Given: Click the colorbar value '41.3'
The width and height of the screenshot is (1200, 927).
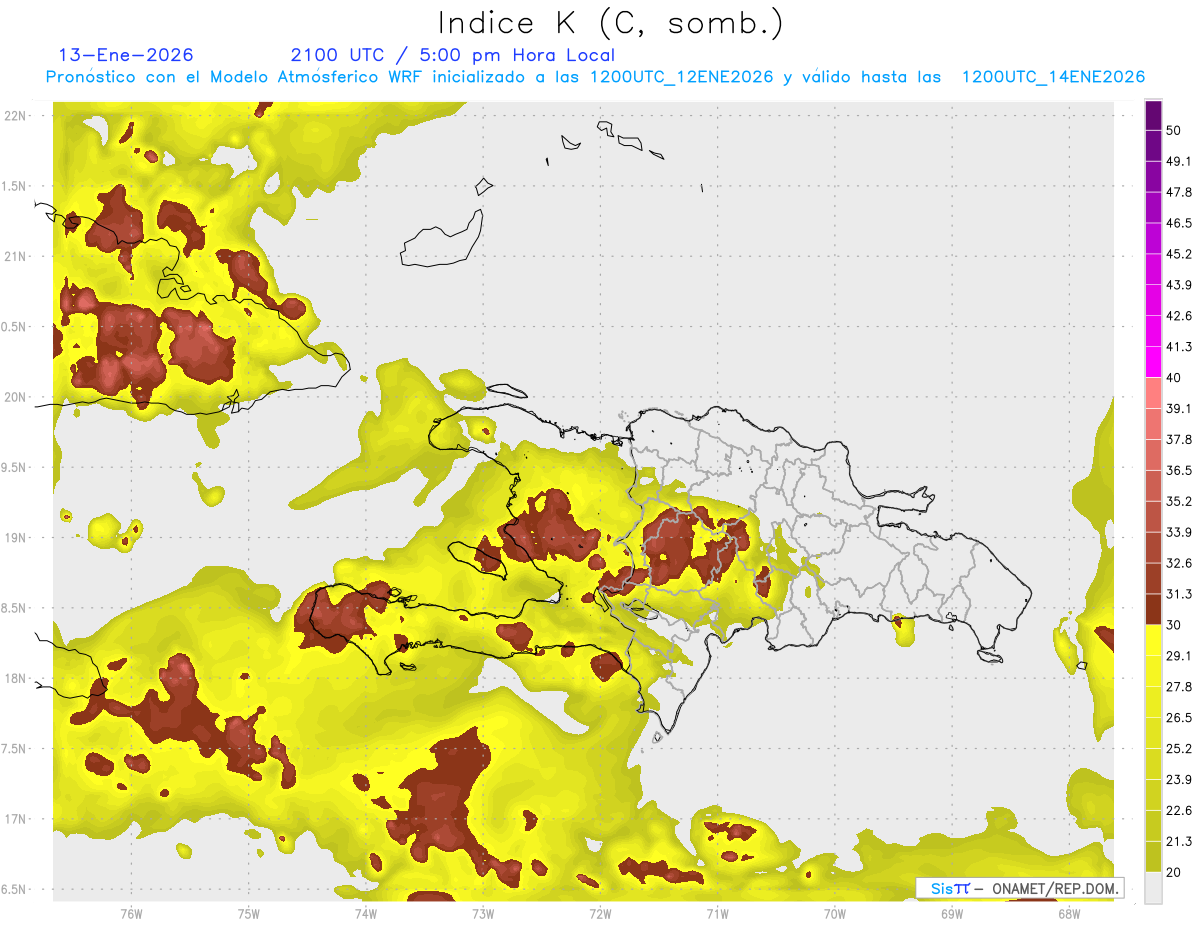Looking at the screenshot, I should (1179, 347).
